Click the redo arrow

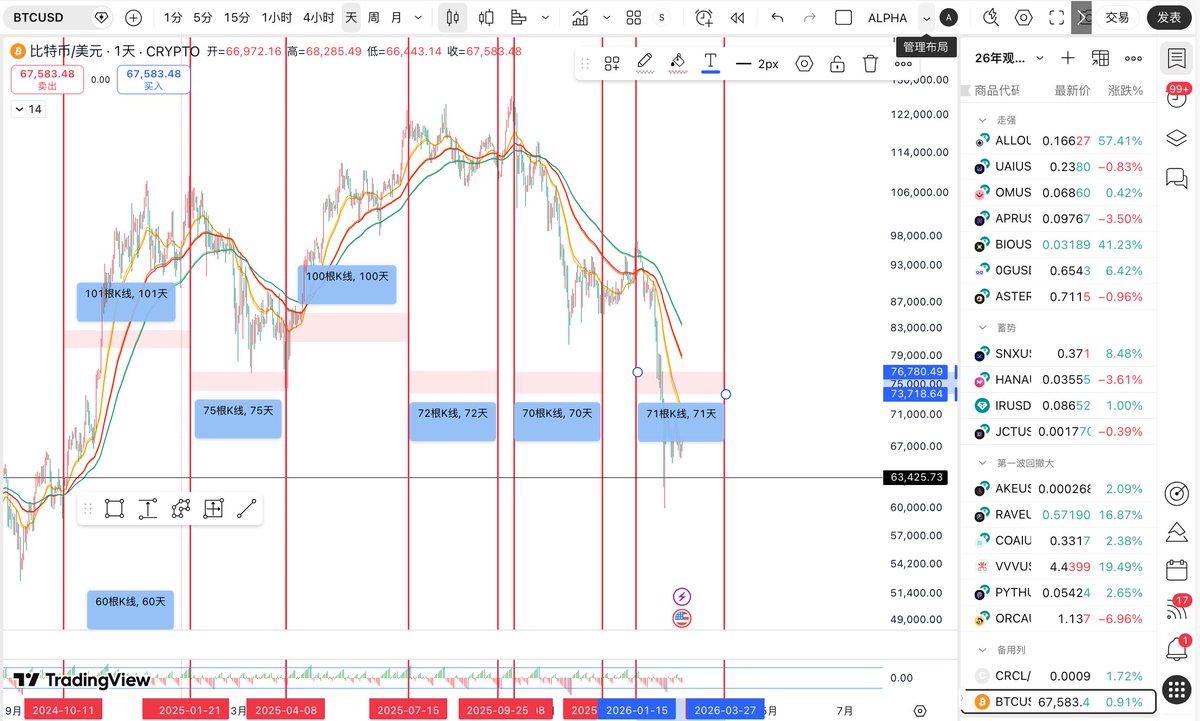pyautogui.click(x=810, y=18)
